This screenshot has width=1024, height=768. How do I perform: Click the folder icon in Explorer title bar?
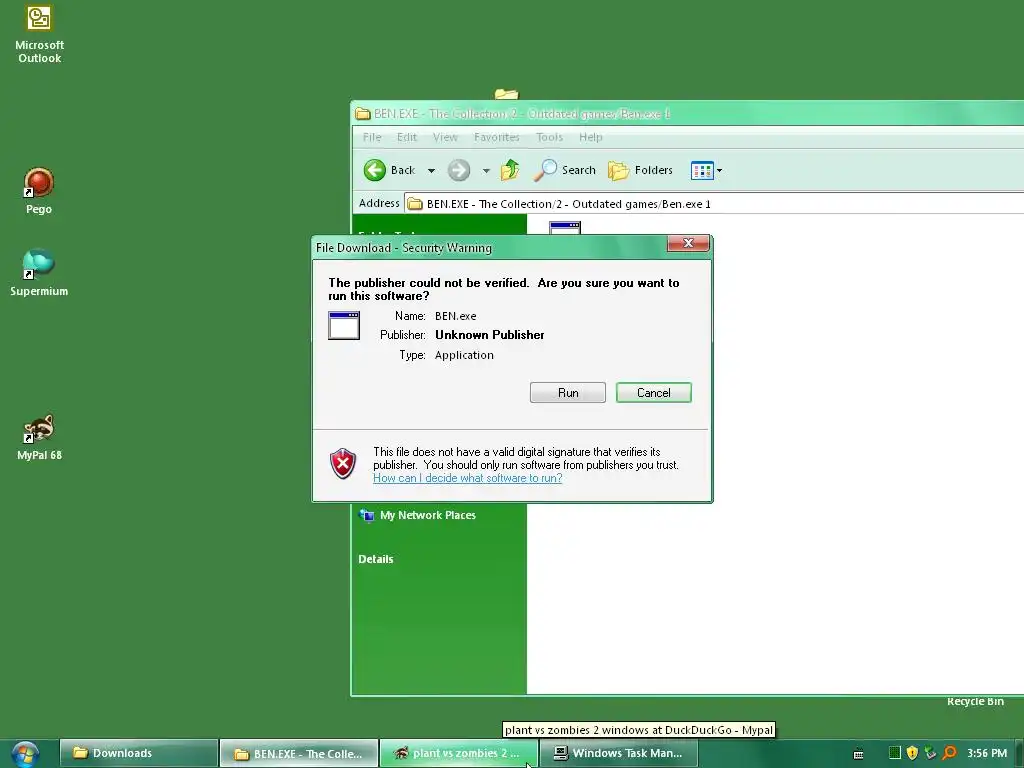363,114
